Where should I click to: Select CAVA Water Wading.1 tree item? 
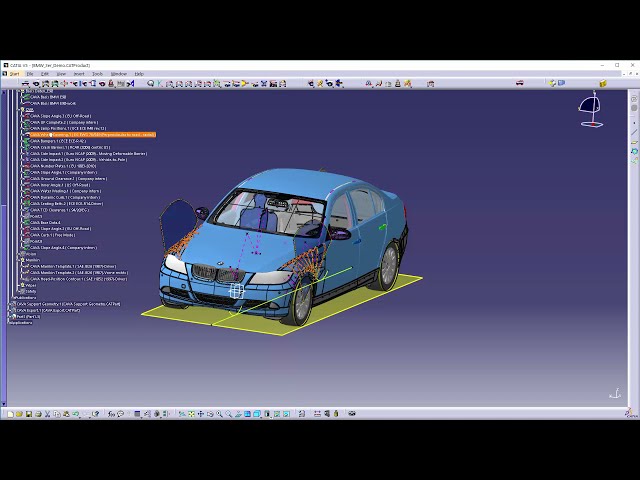(66, 191)
